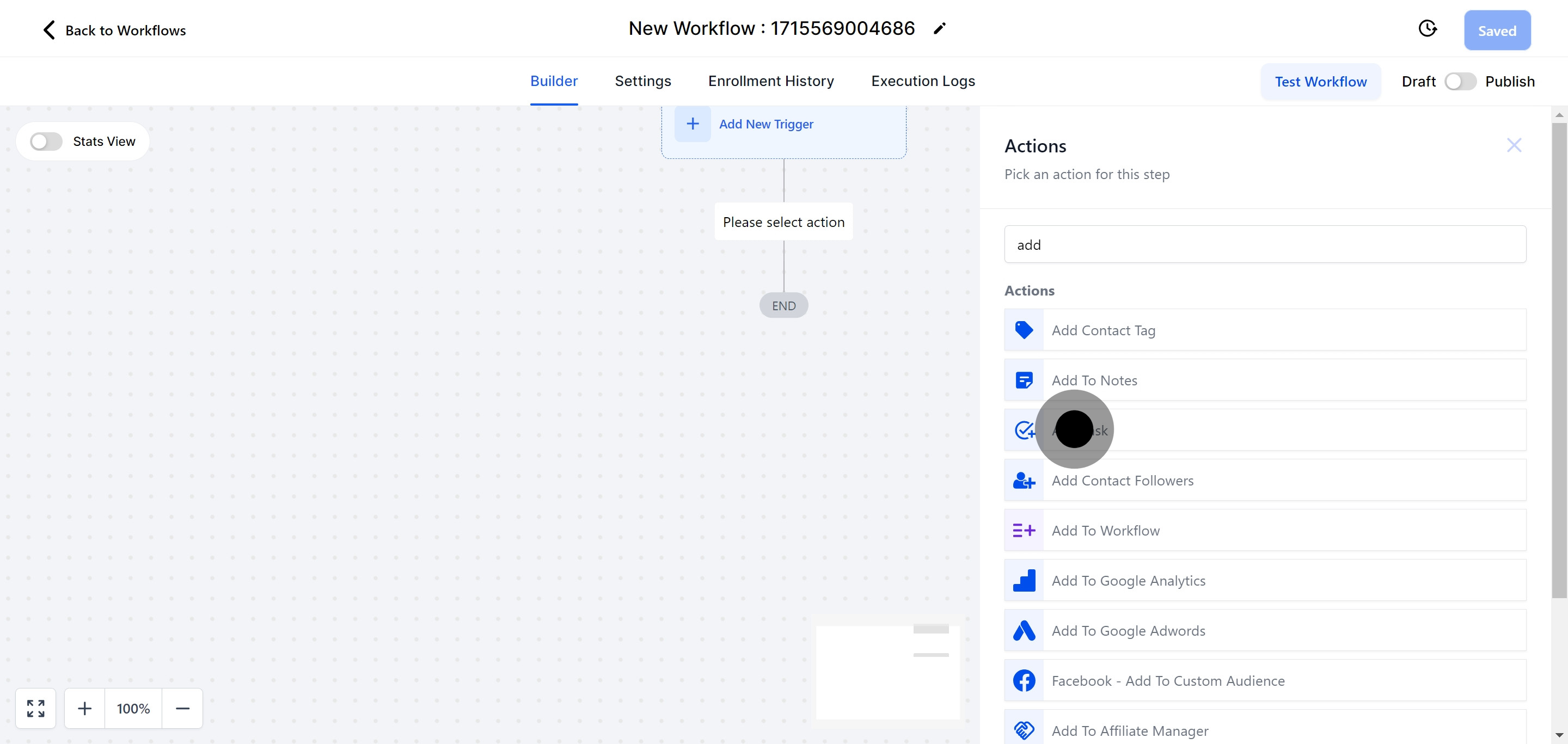
Task: Select the Facebook Custom Audience icon
Action: tap(1024, 681)
